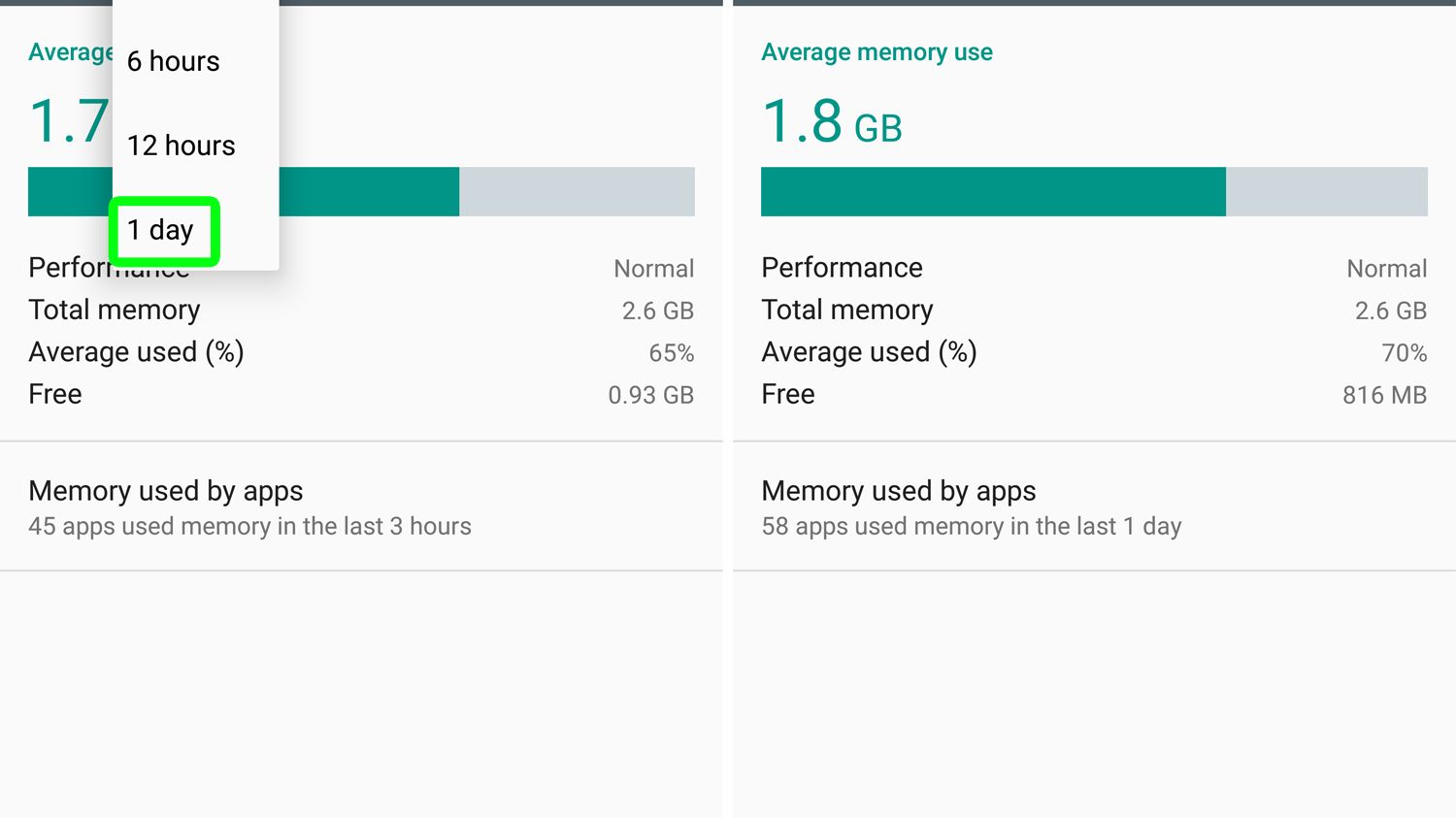Tap the partially hidden 1.7 memory value
1456x818 pixels.
pos(68,122)
